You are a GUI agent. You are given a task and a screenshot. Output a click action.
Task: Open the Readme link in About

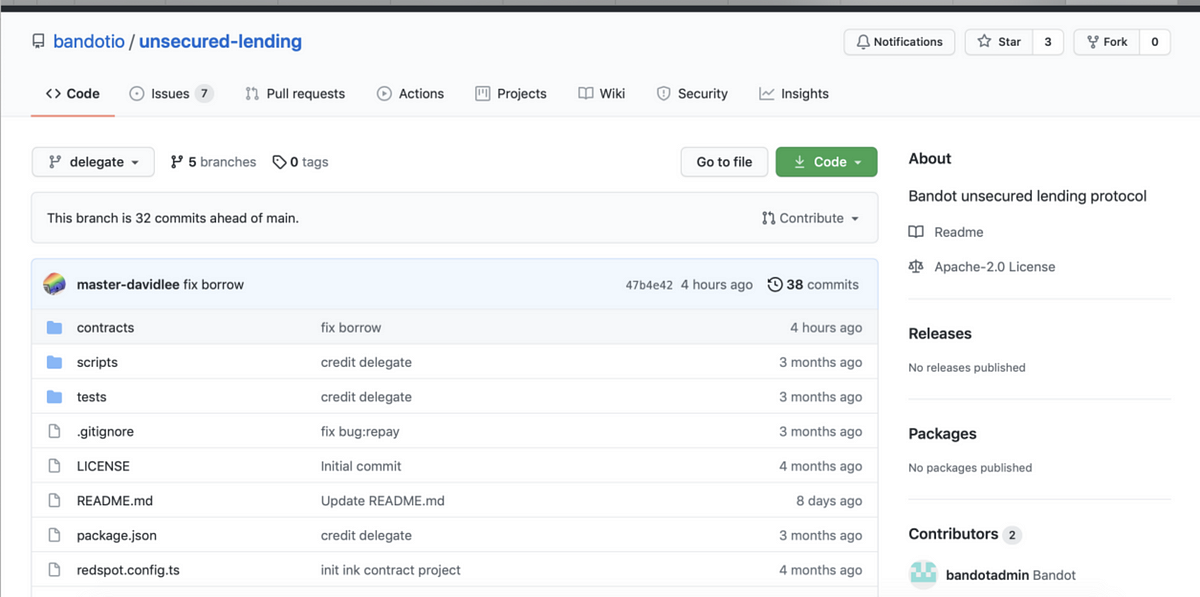[959, 232]
